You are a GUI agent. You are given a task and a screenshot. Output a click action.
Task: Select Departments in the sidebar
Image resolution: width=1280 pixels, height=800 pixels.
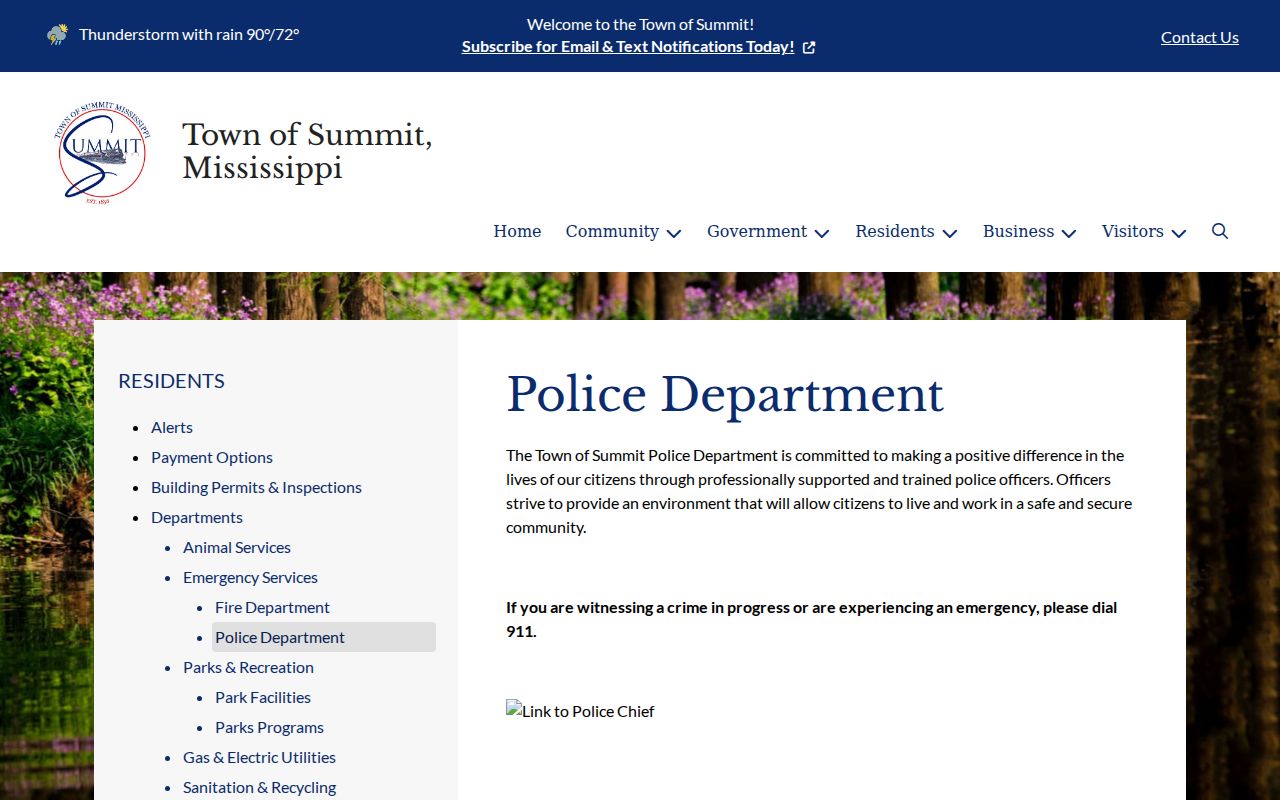coord(197,517)
